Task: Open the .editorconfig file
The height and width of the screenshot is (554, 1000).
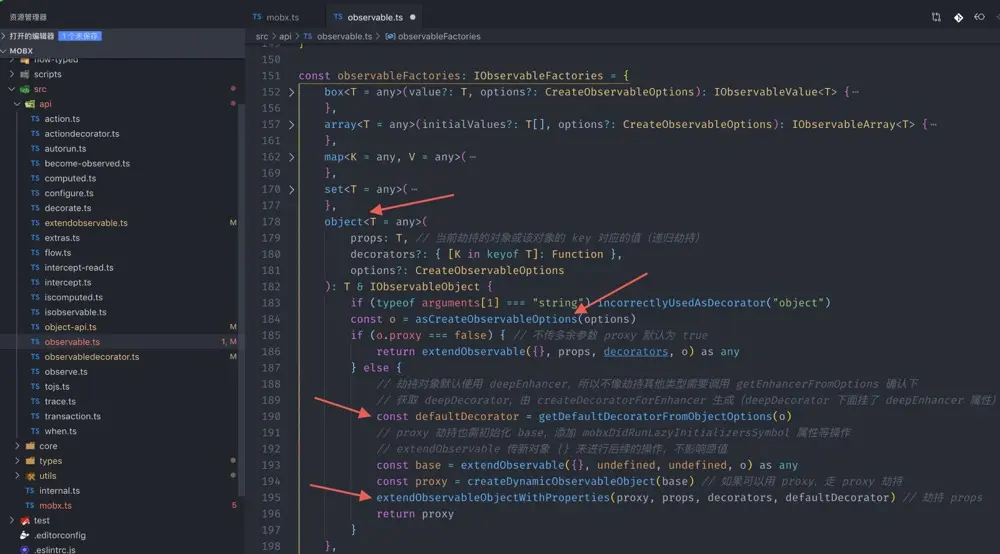Action: point(59,536)
